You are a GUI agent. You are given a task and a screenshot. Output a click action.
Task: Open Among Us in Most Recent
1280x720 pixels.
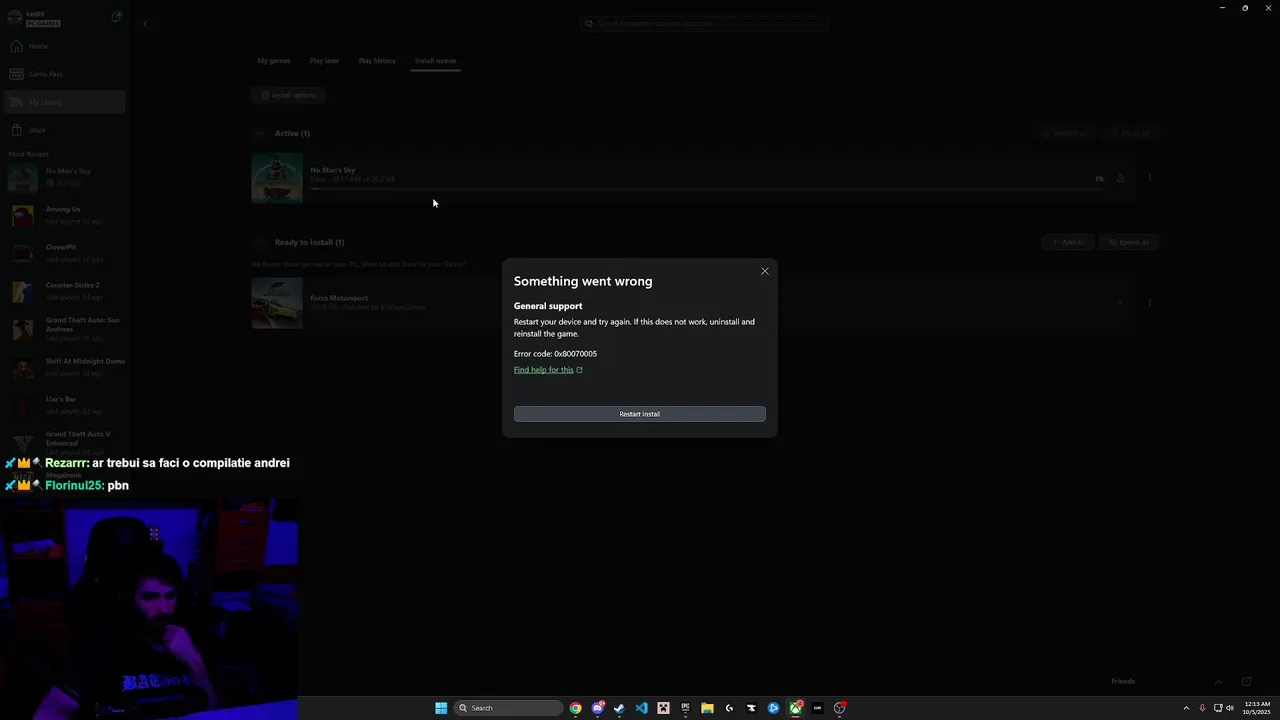[64, 215]
